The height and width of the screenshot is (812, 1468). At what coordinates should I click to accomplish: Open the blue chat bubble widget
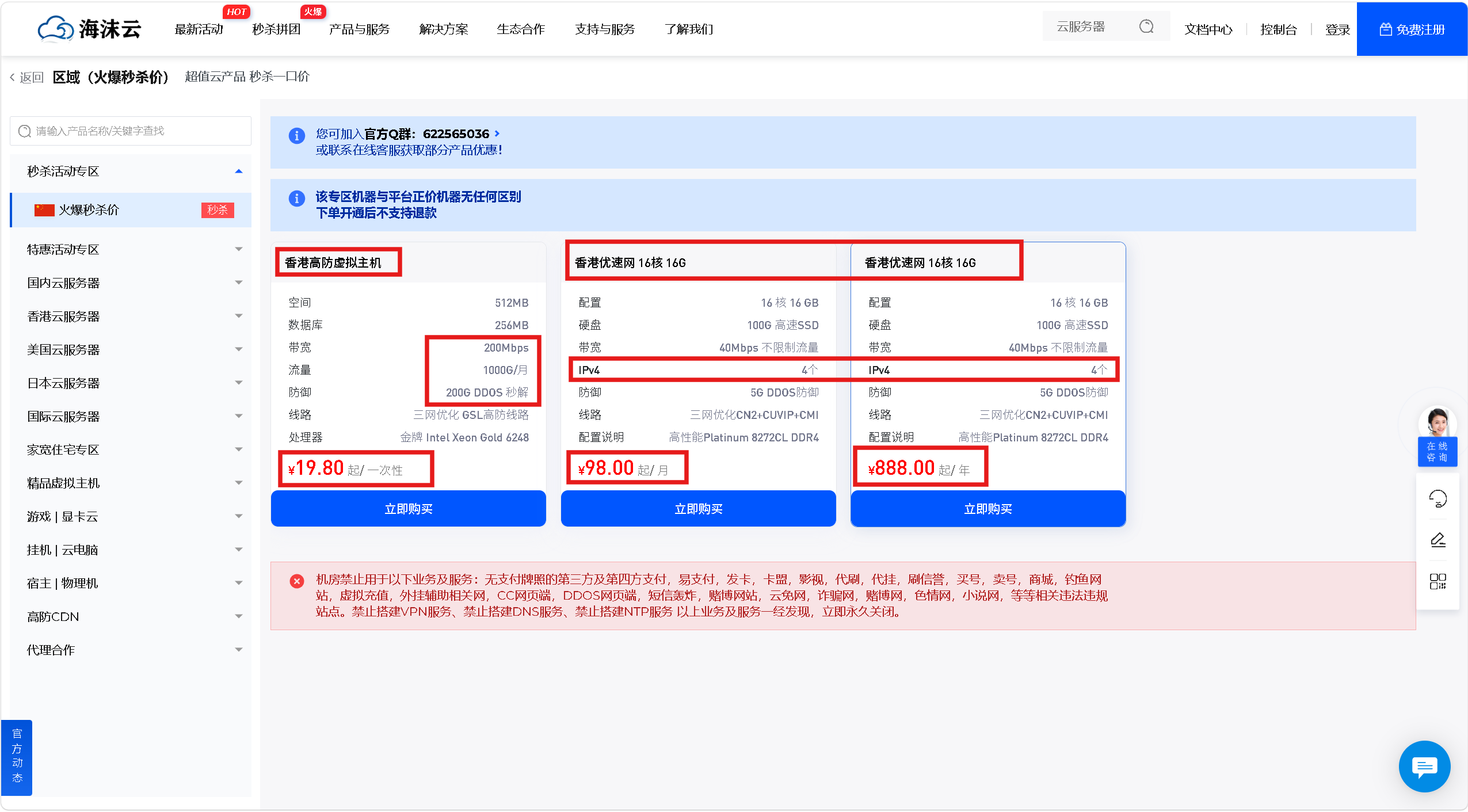tap(1424, 767)
